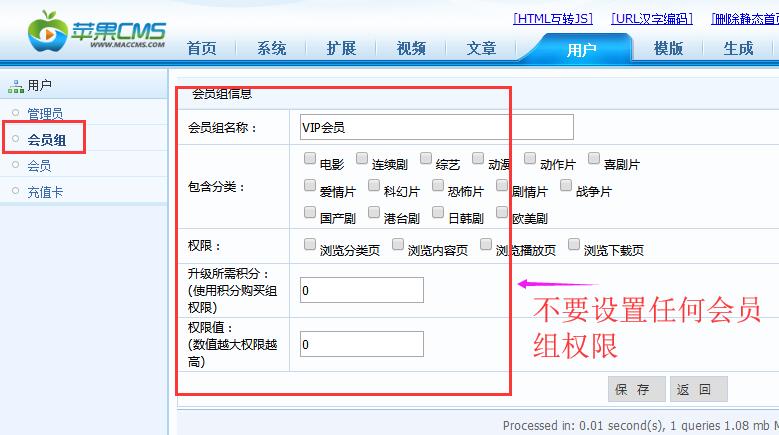This screenshot has width=779, height=435.
Task: Click the 返回 button
Action: 699,389
